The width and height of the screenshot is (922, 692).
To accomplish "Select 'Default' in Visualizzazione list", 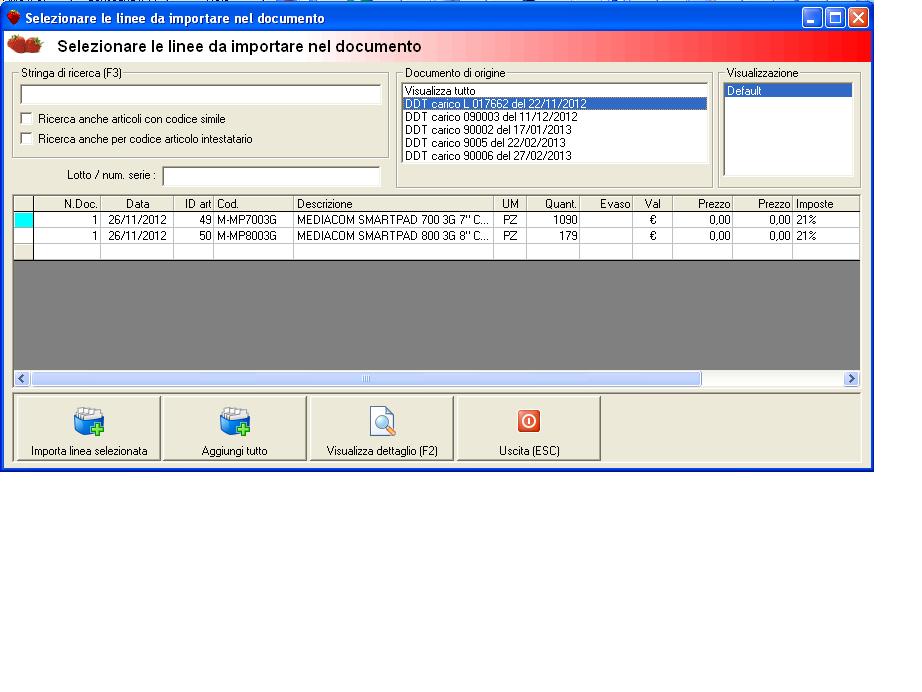I will [745, 91].
